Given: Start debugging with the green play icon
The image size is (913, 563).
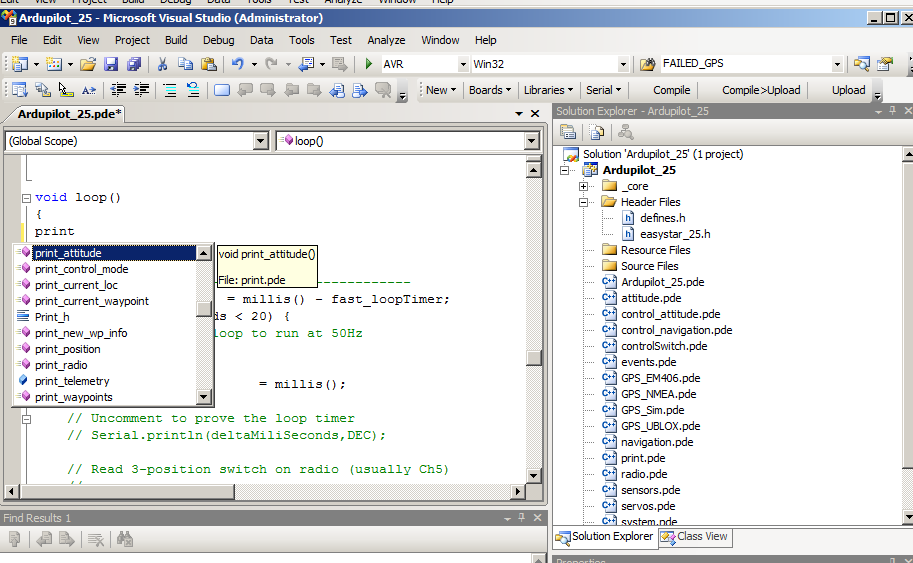Looking at the screenshot, I should point(368,63).
